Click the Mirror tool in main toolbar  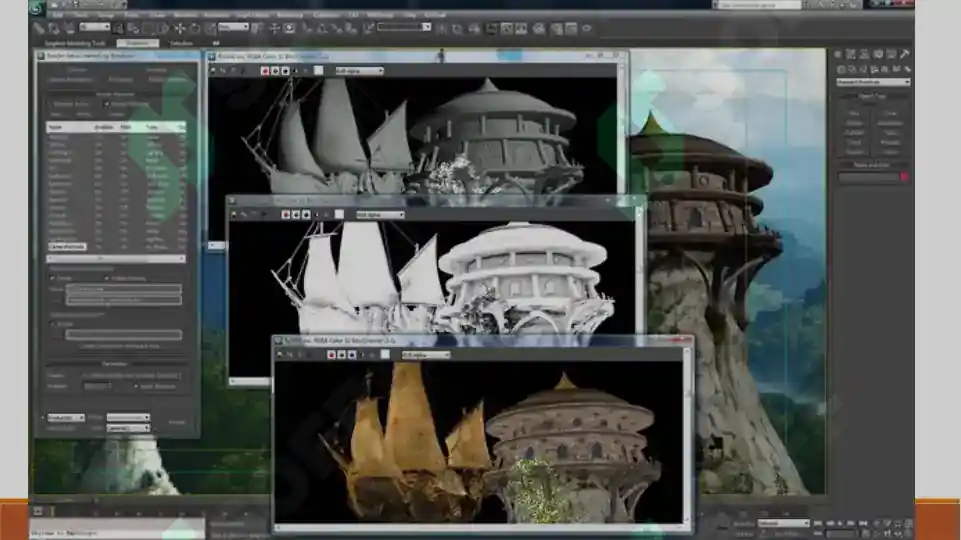point(441,28)
